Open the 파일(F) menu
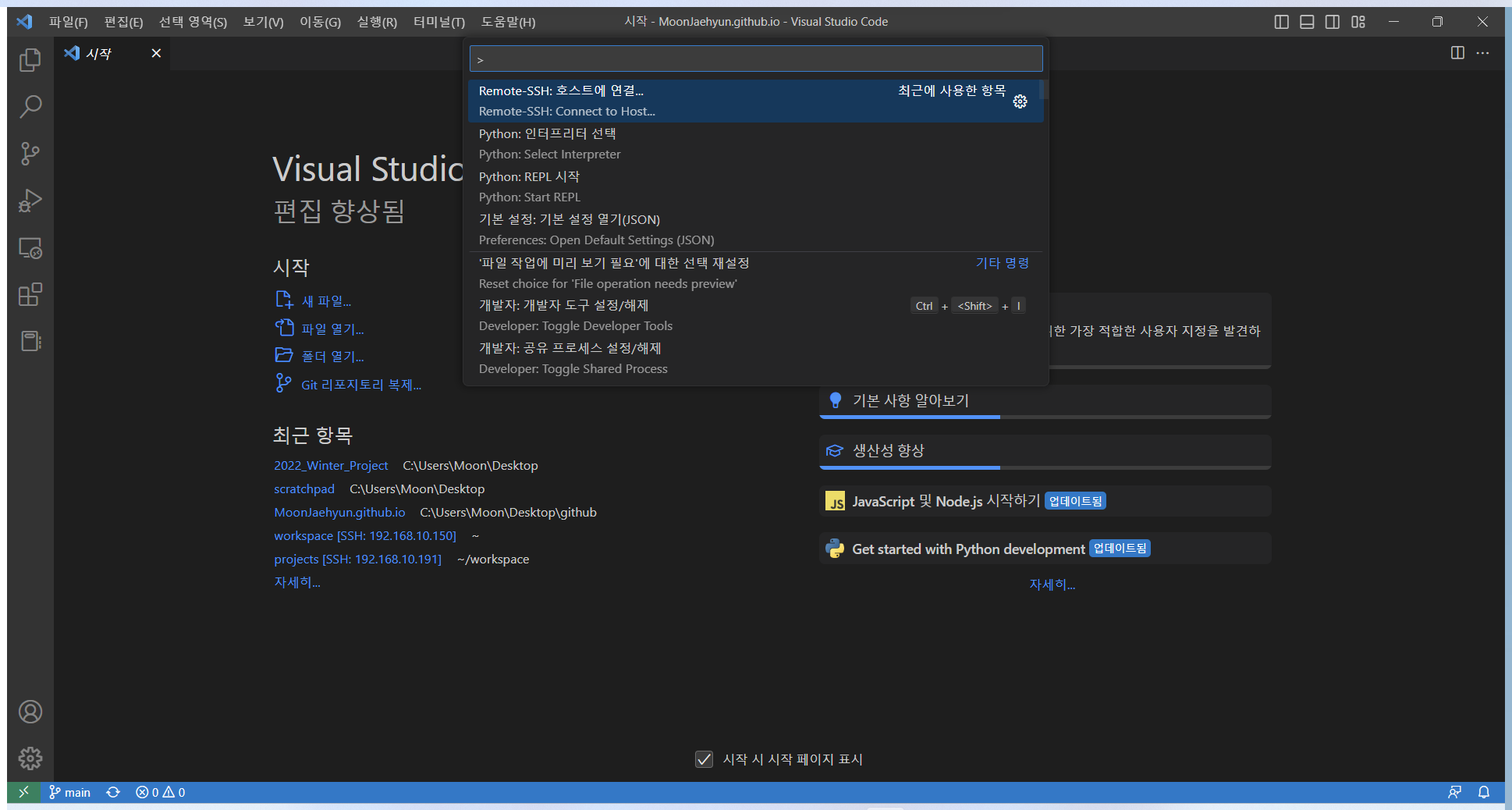Image resolution: width=1512 pixels, height=810 pixels. [68, 22]
